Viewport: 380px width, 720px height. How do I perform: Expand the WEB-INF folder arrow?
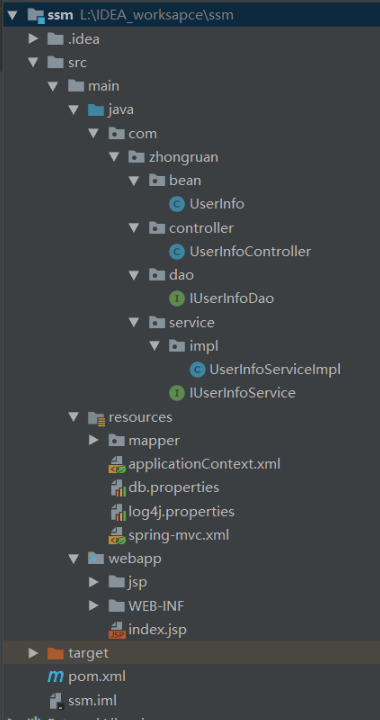(94, 606)
